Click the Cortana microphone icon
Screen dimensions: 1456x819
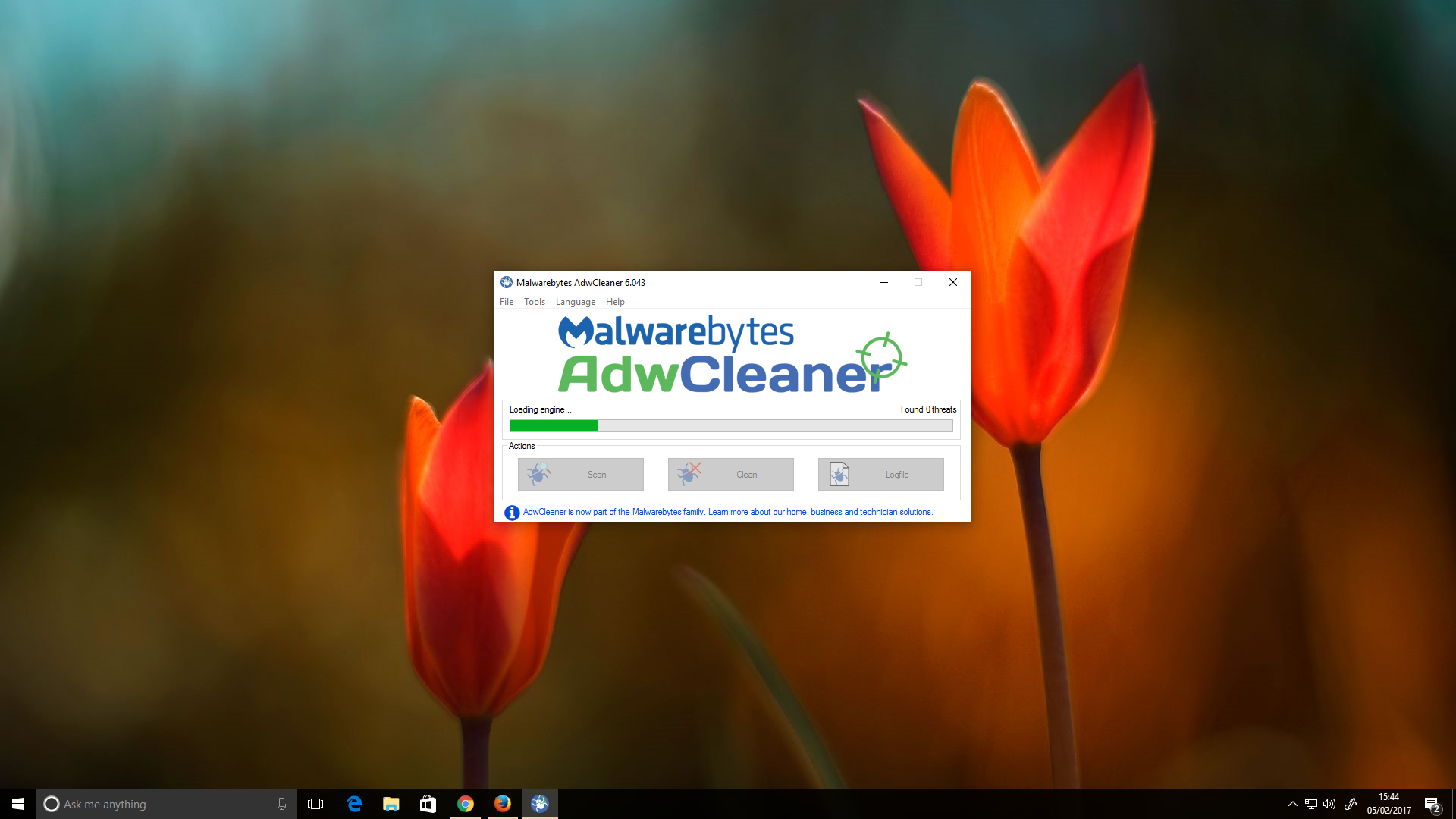[281, 804]
